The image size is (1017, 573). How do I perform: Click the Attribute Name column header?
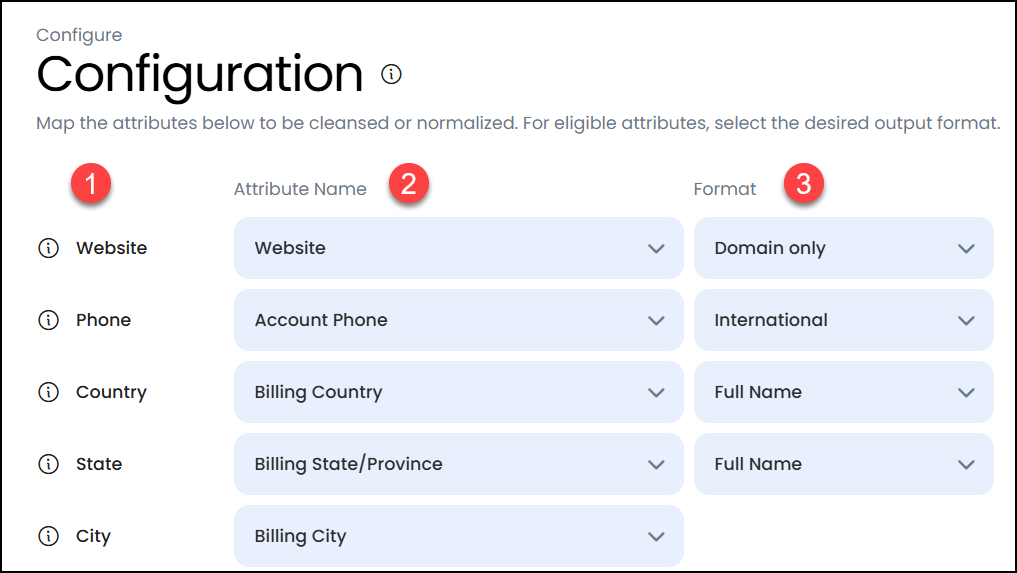point(300,189)
